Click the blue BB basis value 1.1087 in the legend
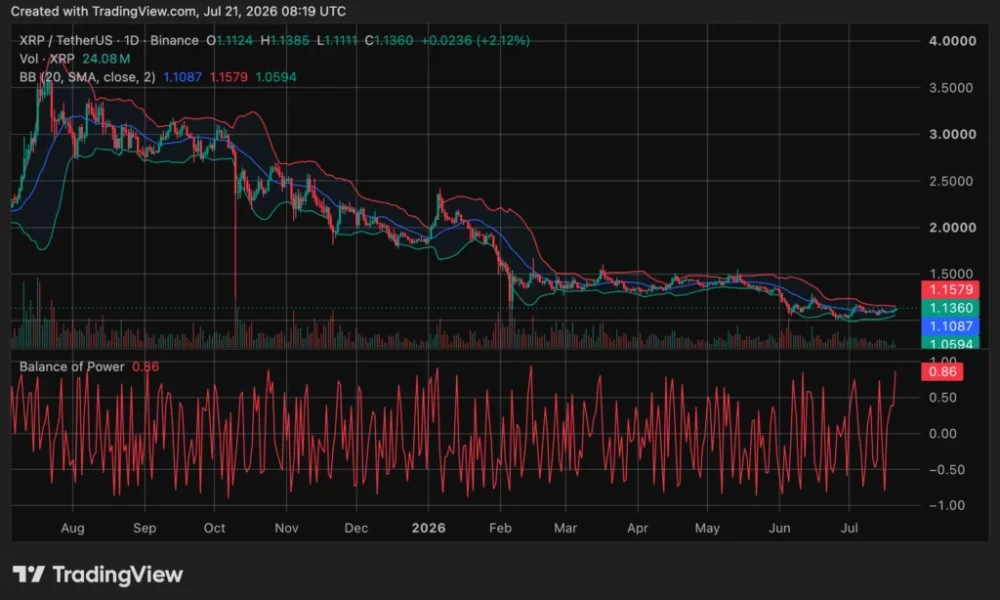The image size is (1000, 600). pyautogui.click(x=182, y=77)
